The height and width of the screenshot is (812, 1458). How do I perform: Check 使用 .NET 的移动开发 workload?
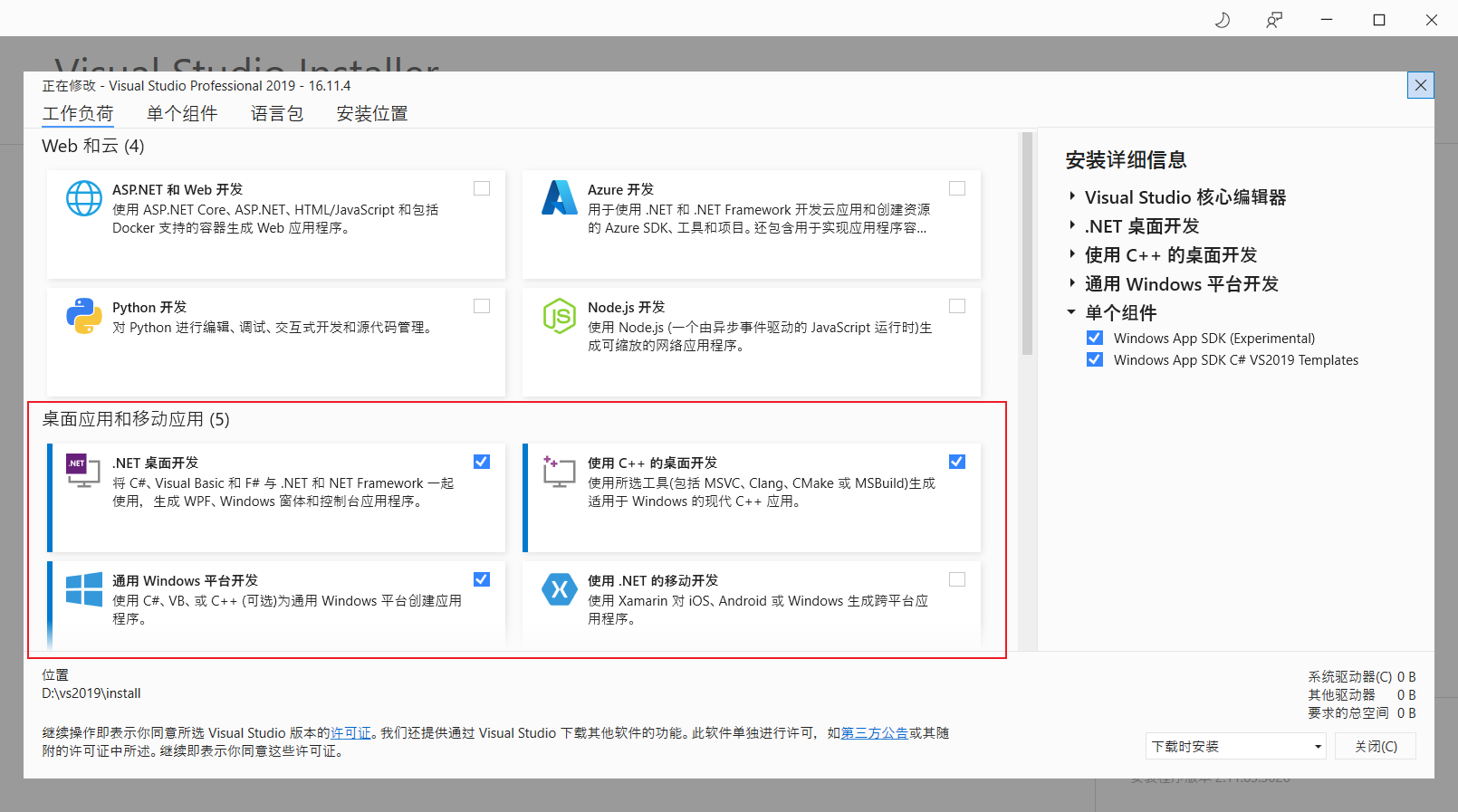point(957,579)
